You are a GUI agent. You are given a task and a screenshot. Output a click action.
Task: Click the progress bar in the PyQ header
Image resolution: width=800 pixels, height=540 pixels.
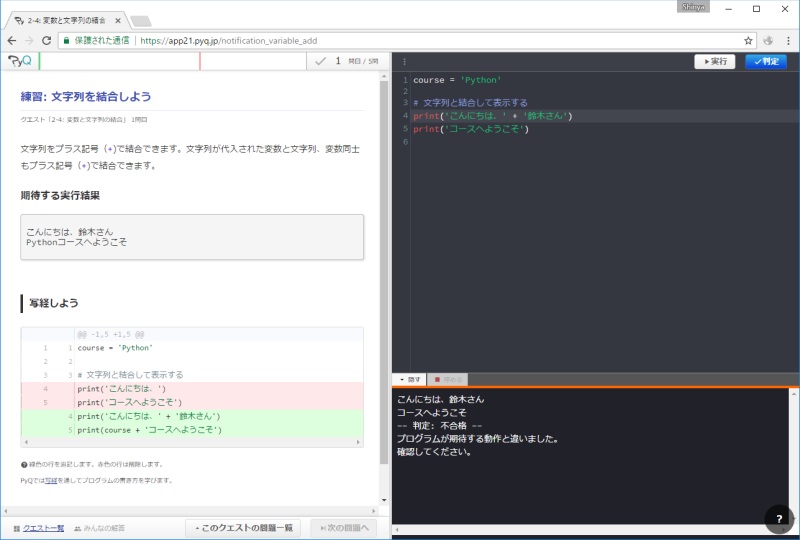pyautogui.click(x=172, y=61)
